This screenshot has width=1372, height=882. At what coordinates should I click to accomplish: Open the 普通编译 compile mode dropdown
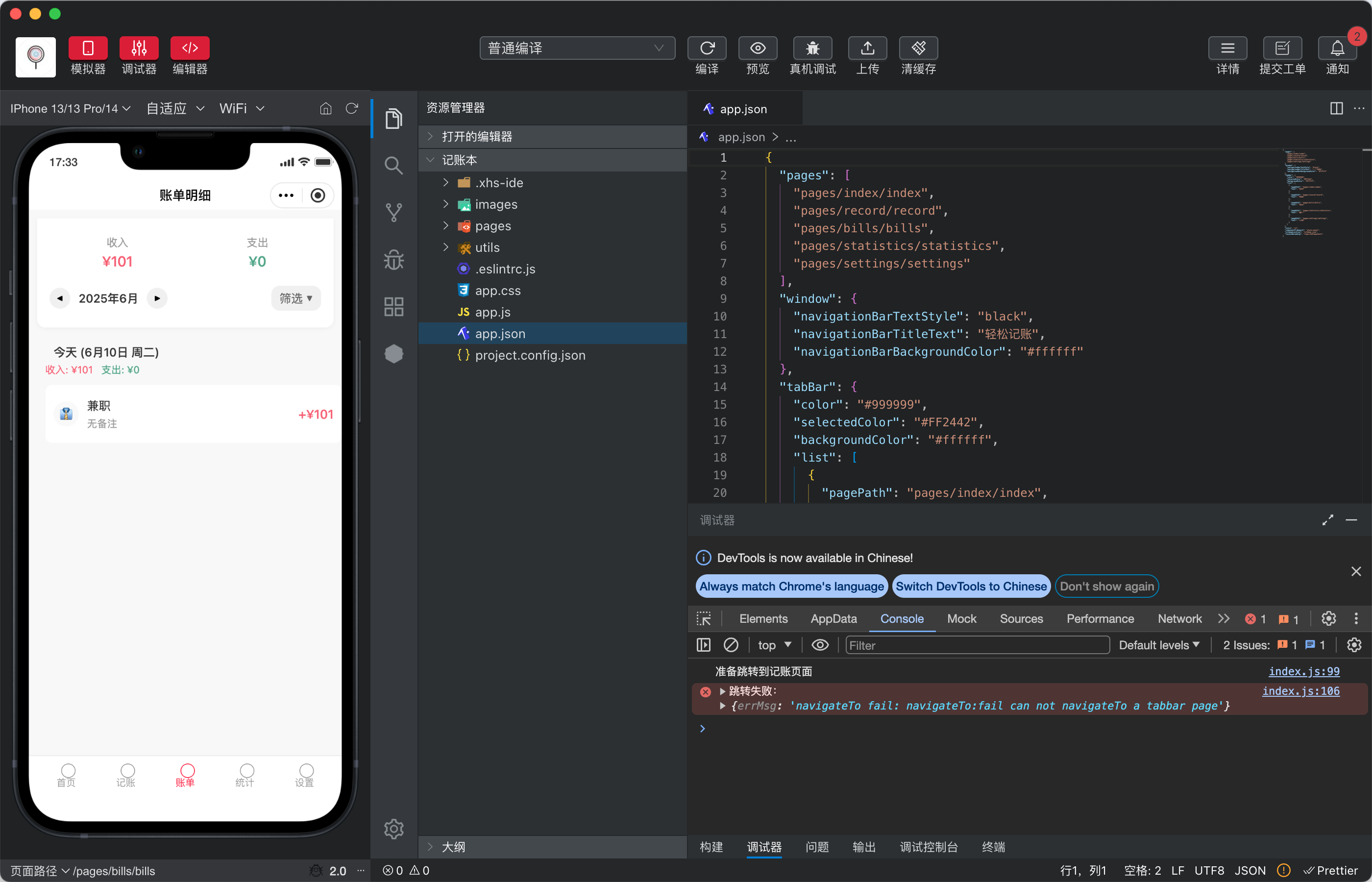coord(577,48)
